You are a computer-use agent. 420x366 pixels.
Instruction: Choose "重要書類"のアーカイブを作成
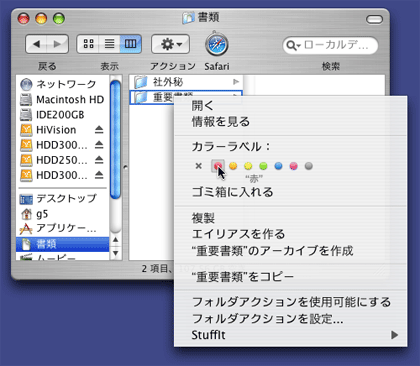(x=290, y=250)
